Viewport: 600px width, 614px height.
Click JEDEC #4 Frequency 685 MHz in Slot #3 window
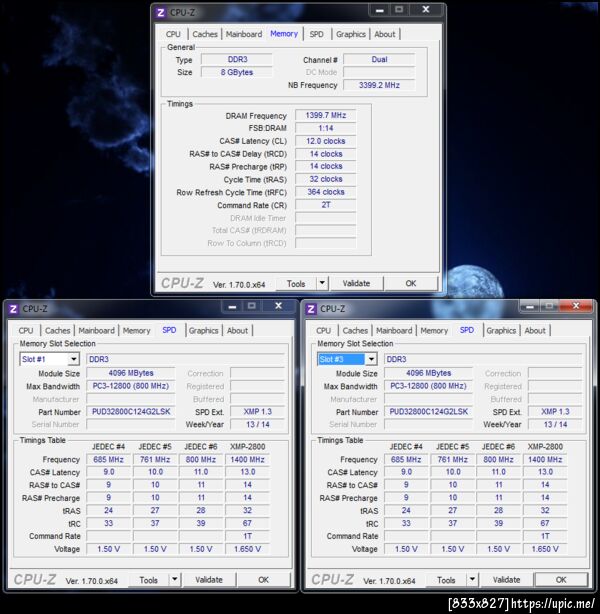(x=406, y=459)
